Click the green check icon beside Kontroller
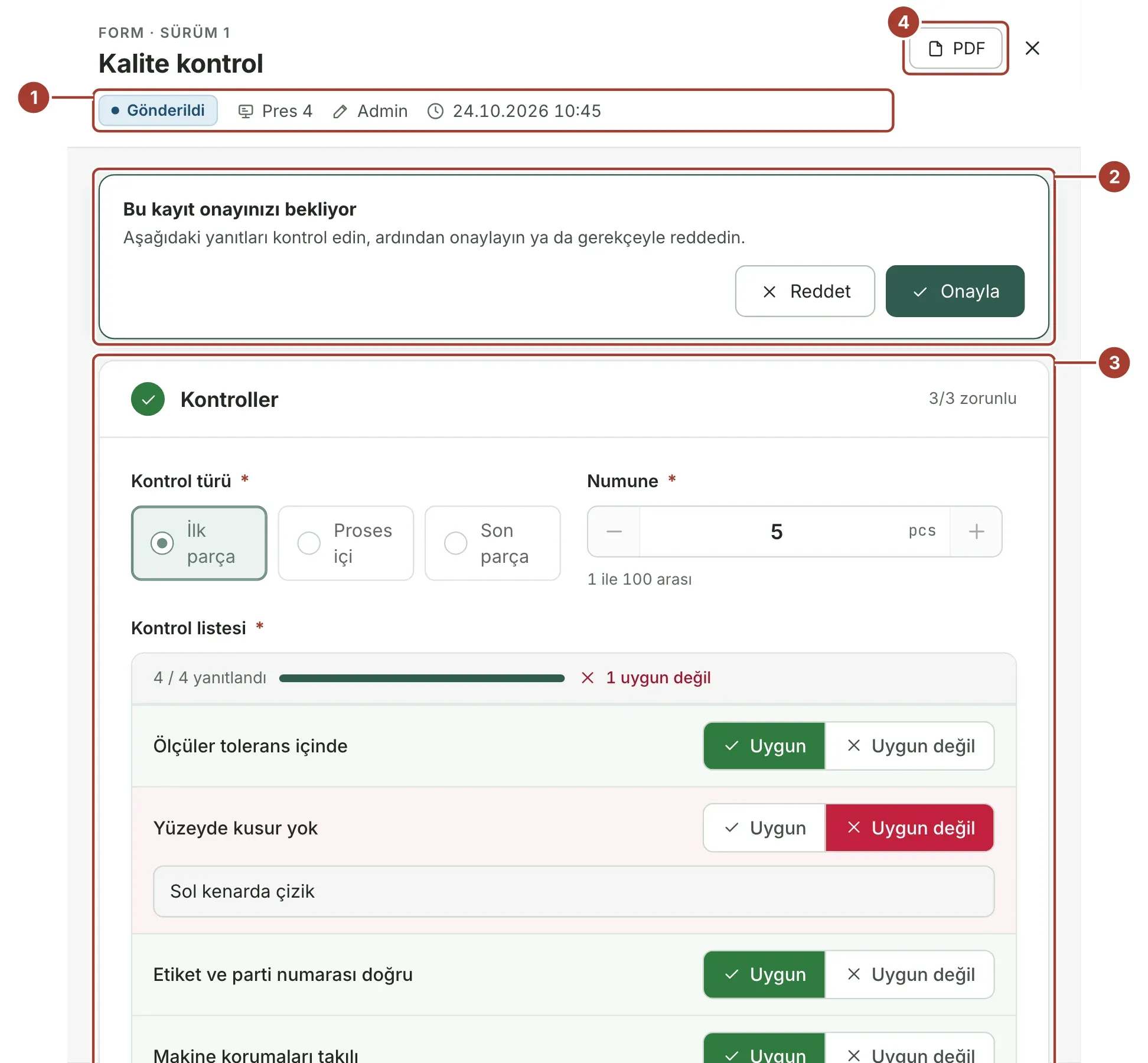The width and height of the screenshot is (1148, 1063). (x=148, y=399)
